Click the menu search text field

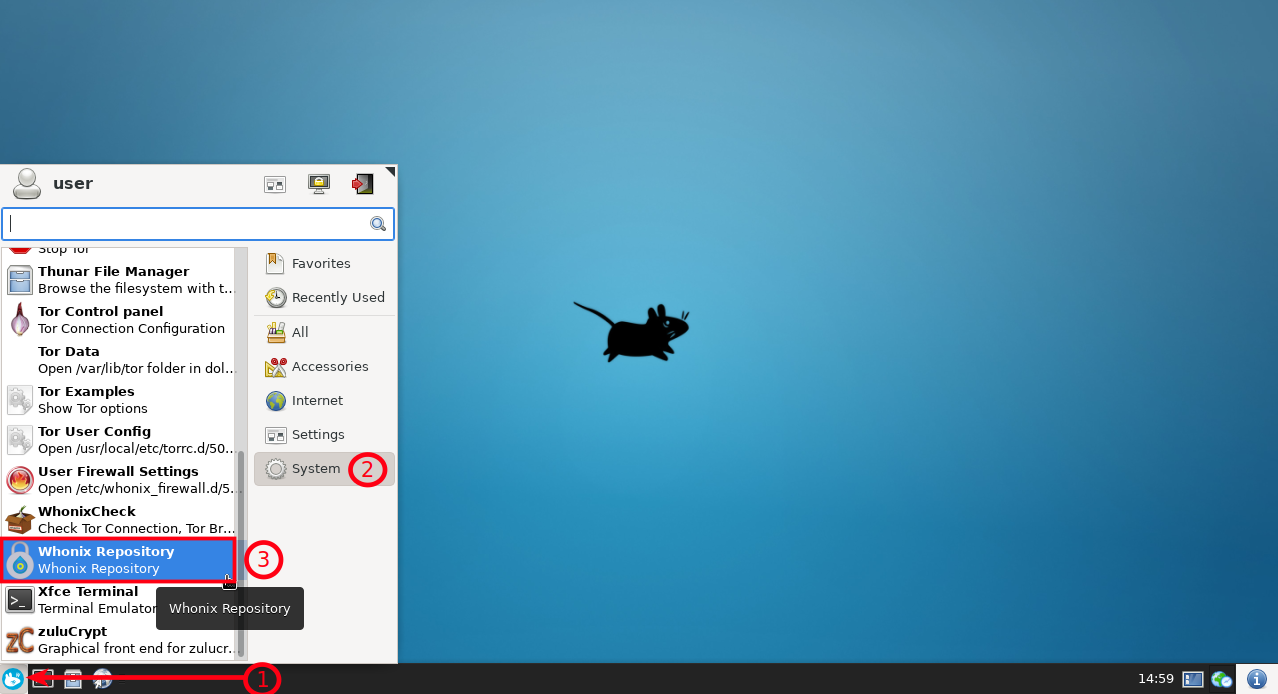pyautogui.click(x=188, y=224)
